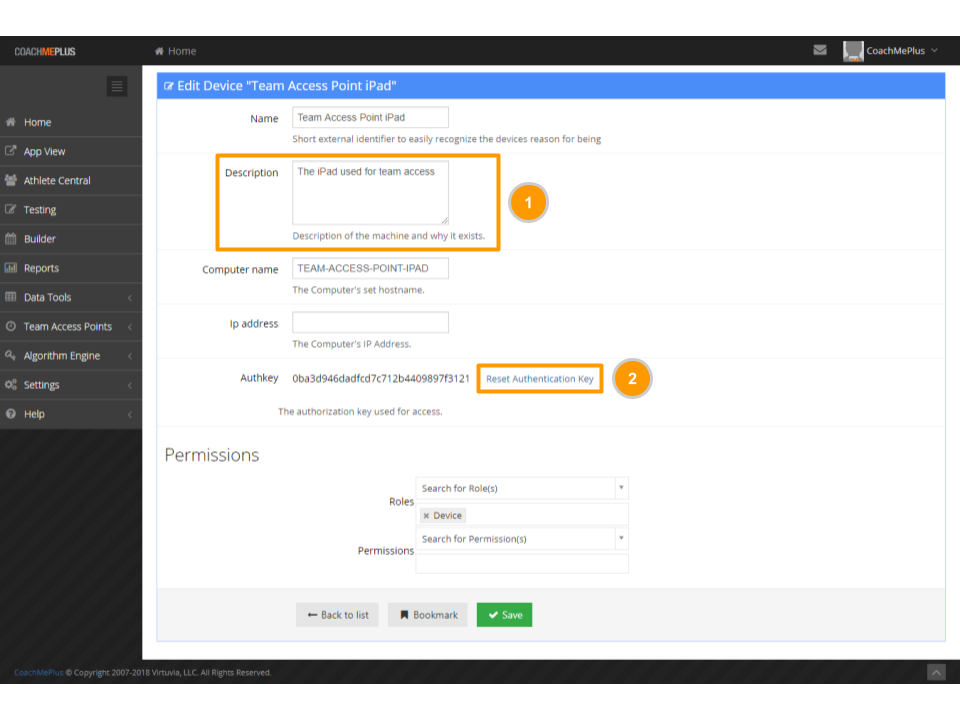Click the Help question mark icon

(10, 414)
